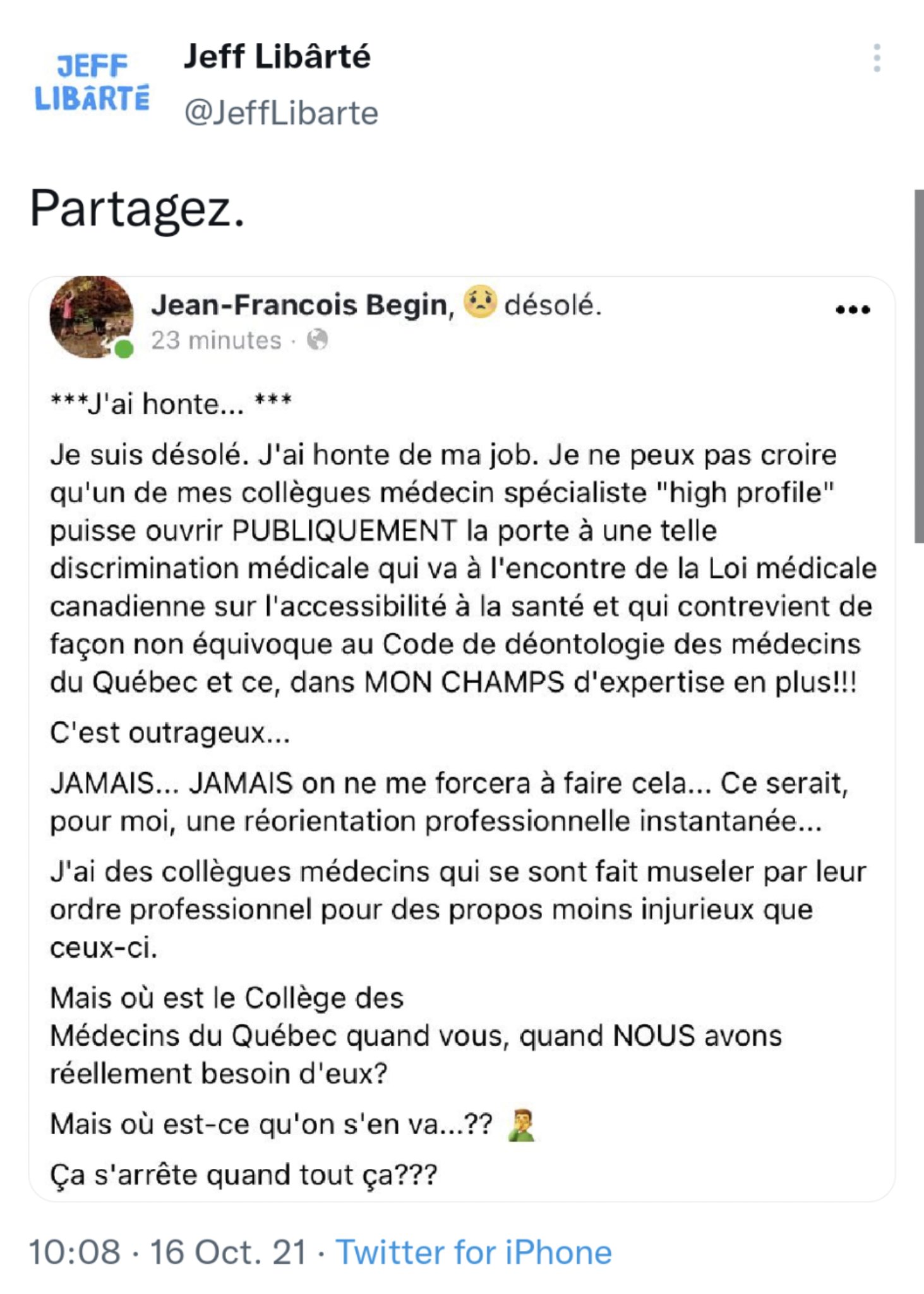Click the 'Ça s'arrête quand tout ça???' line
924x1294 pixels.
(x=244, y=1175)
